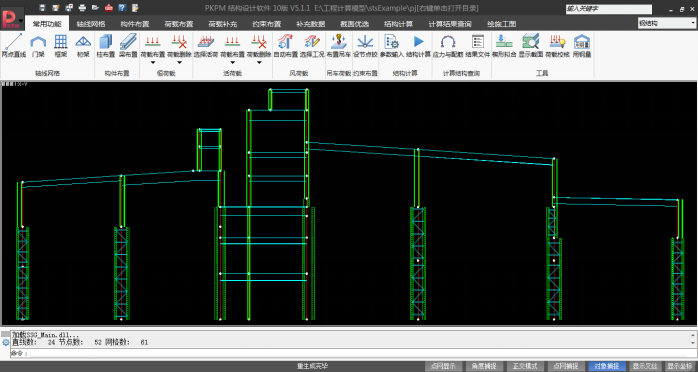
Task: Open the 显示截面 section display tool
Action: tap(531, 46)
